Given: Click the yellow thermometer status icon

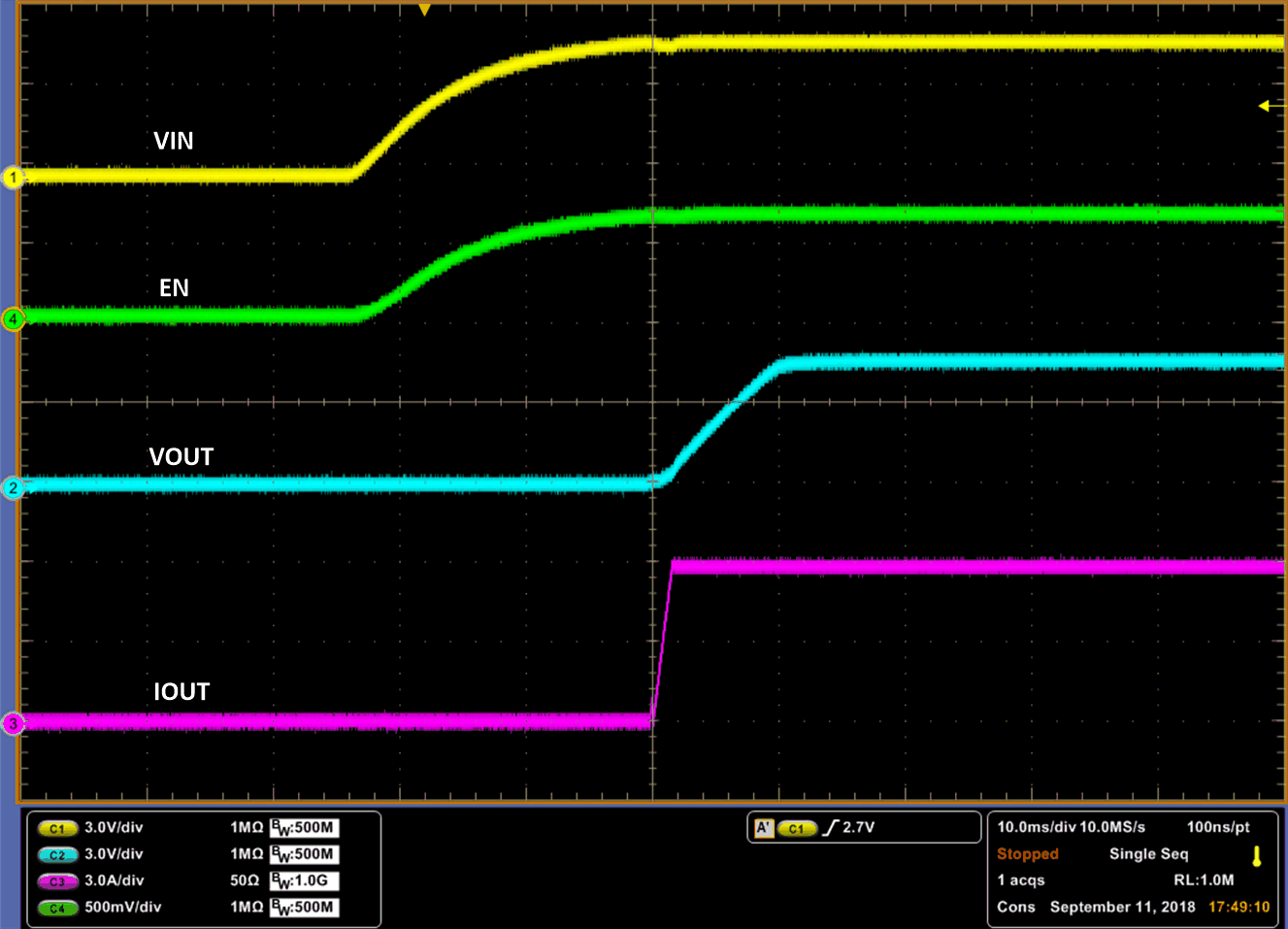Looking at the screenshot, I should pyautogui.click(x=1256, y=856).
